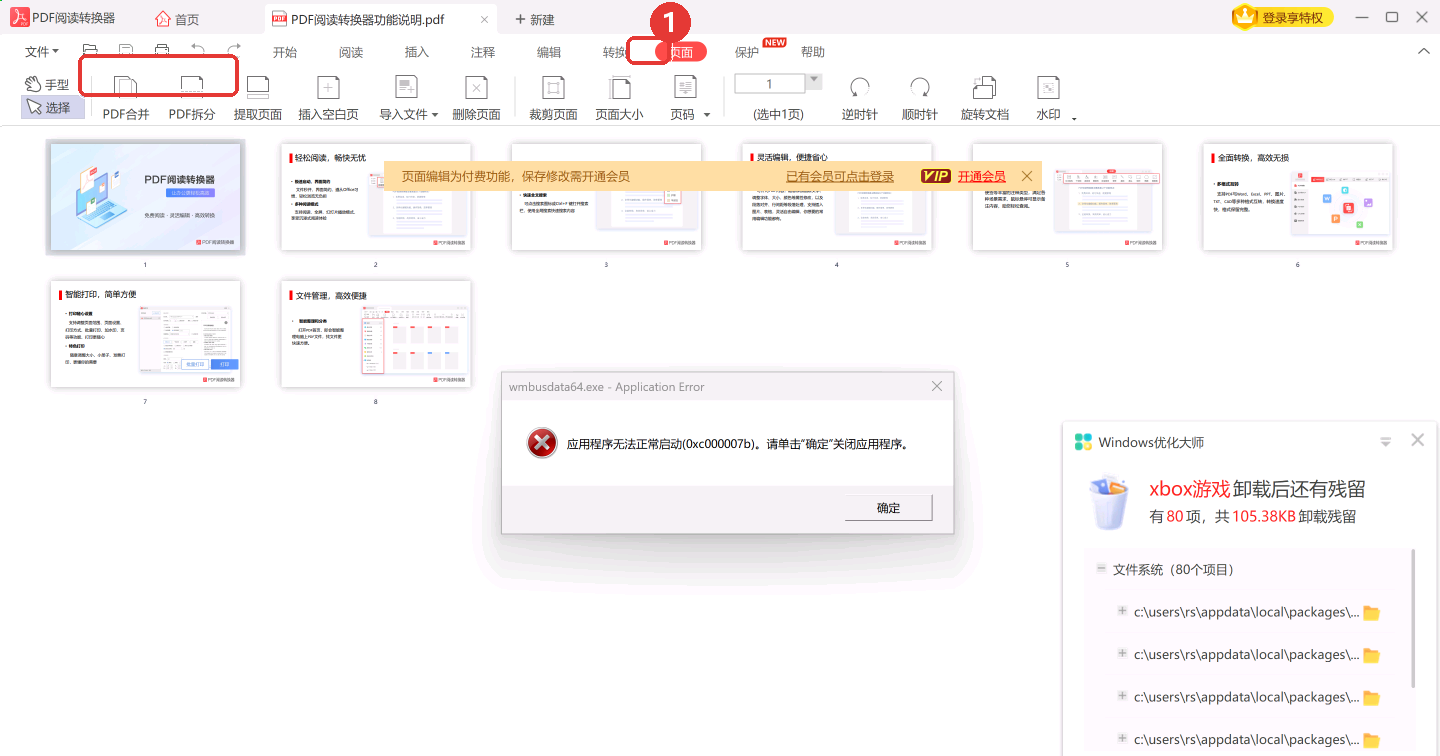
Task: Click the PDF合并 merge tool
Action: click(126, 99)
